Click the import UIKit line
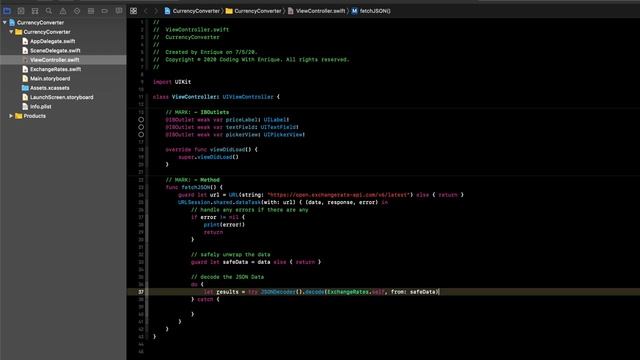Viewport: 640px width, 360px height. 172,82
